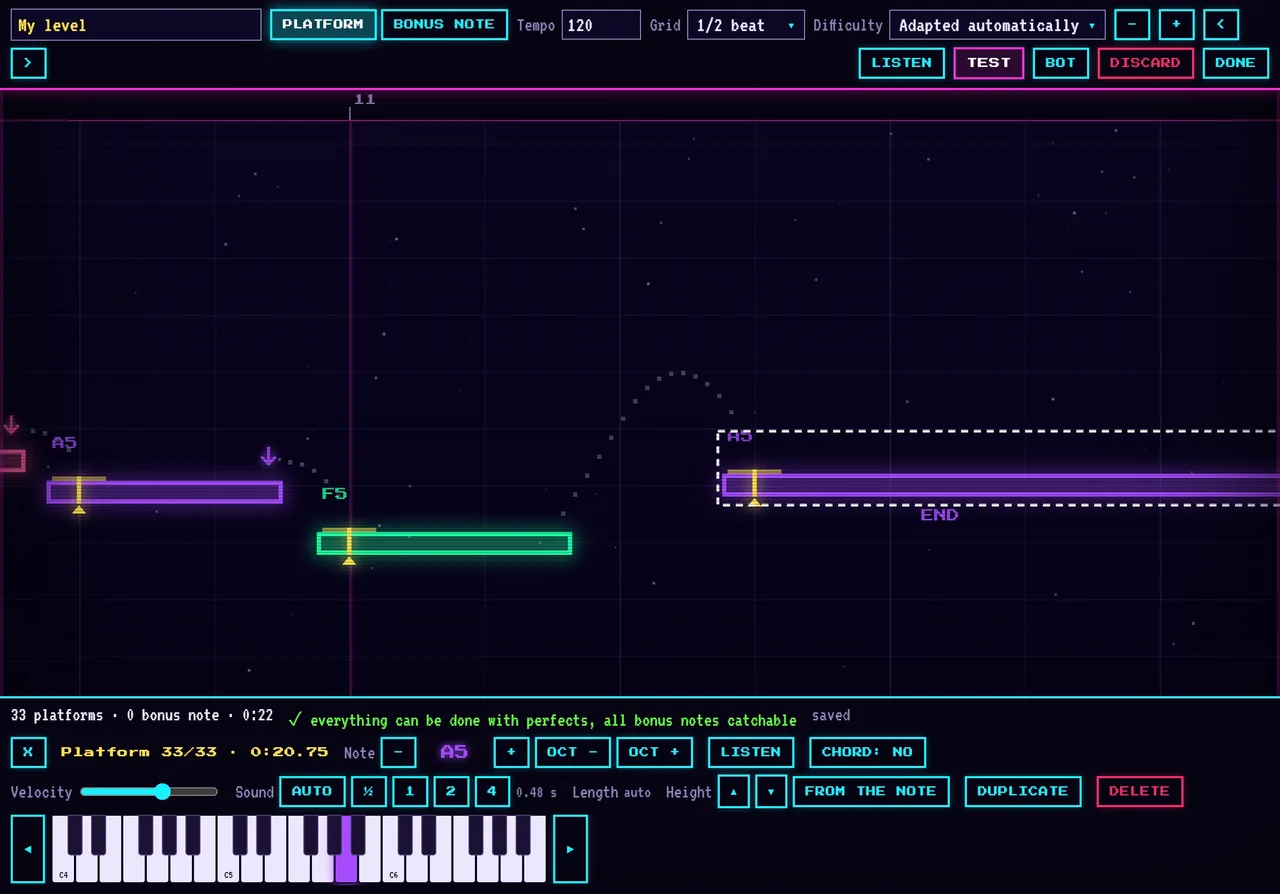Raise the note with the plus button
The width and height of the screenshot is (1280, 894).
click(x=511, y=752)
